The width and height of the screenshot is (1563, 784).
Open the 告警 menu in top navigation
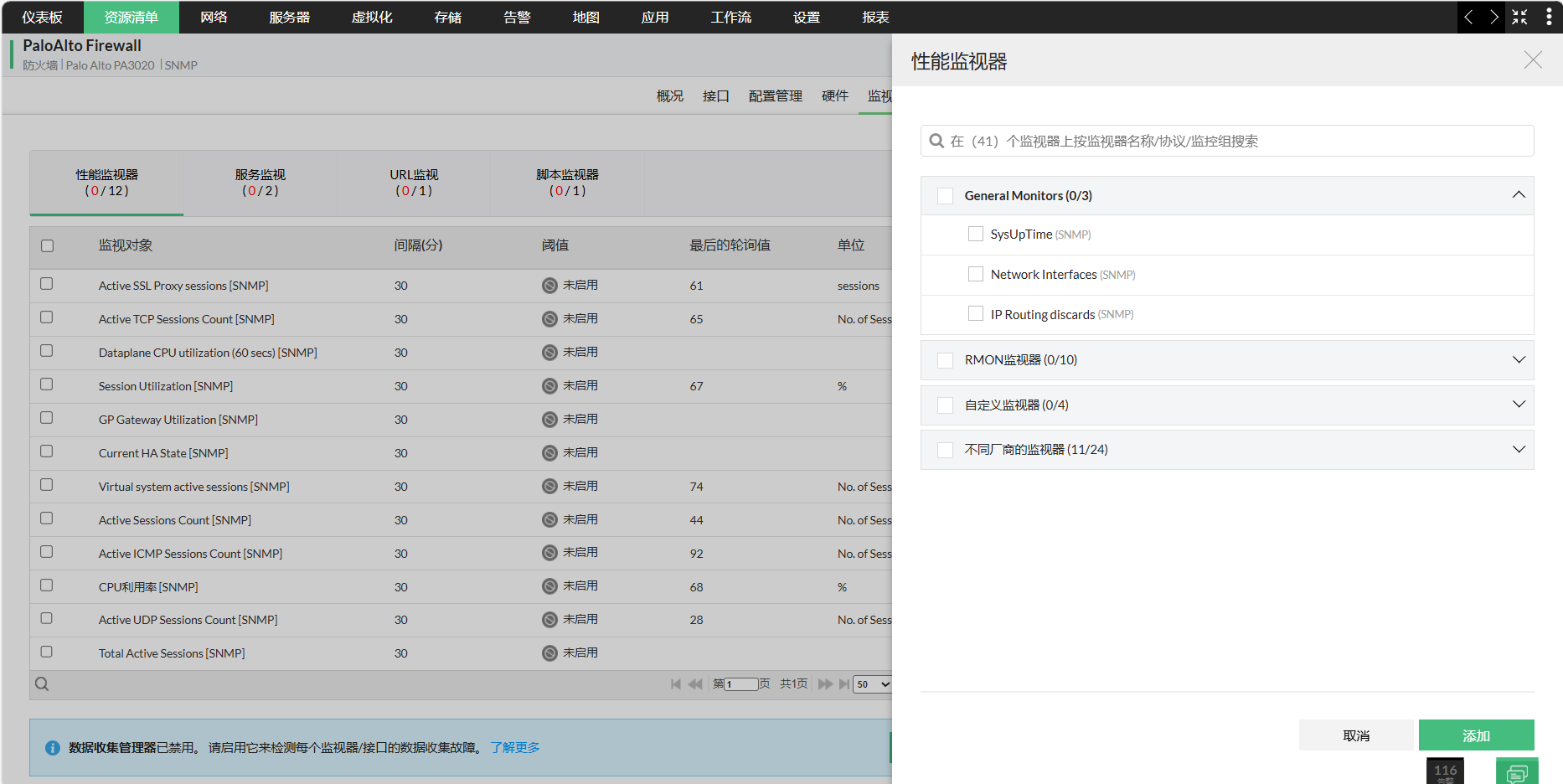coord(517,17)
